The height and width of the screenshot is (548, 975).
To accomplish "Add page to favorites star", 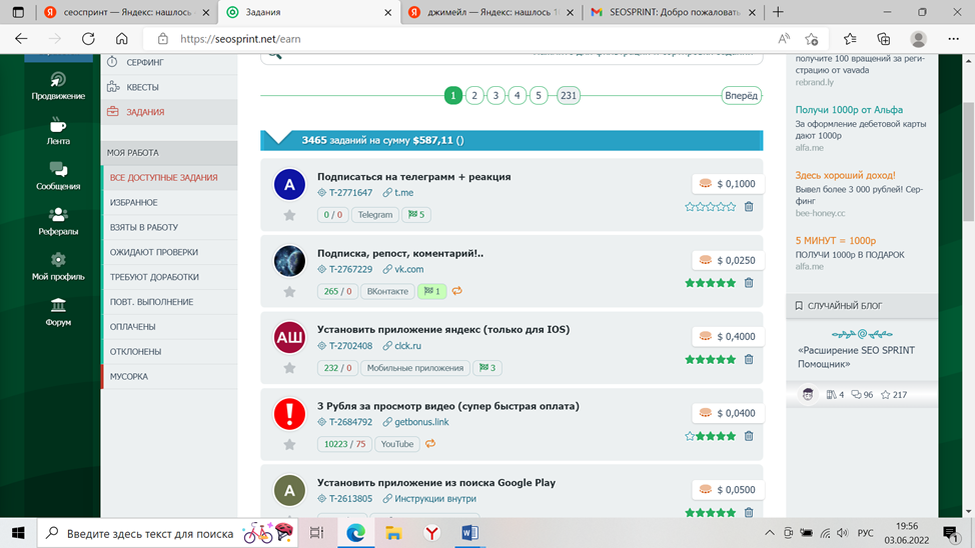I will coord(811,39).
